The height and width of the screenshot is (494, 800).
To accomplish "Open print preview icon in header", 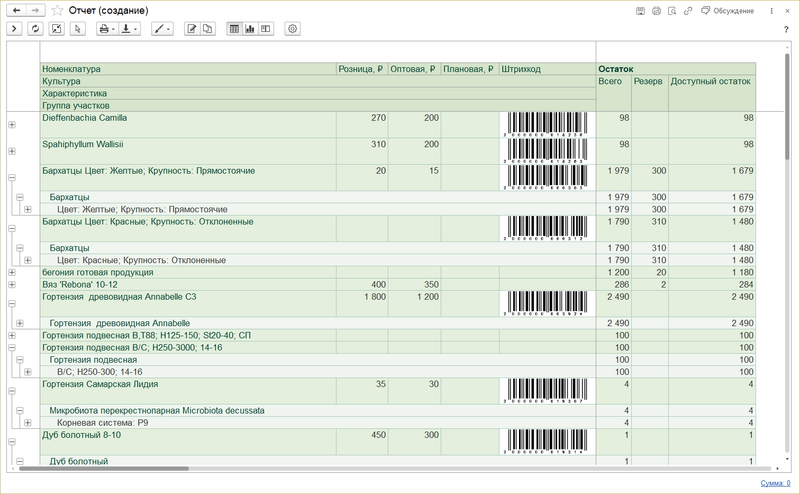I will [672, 11].
